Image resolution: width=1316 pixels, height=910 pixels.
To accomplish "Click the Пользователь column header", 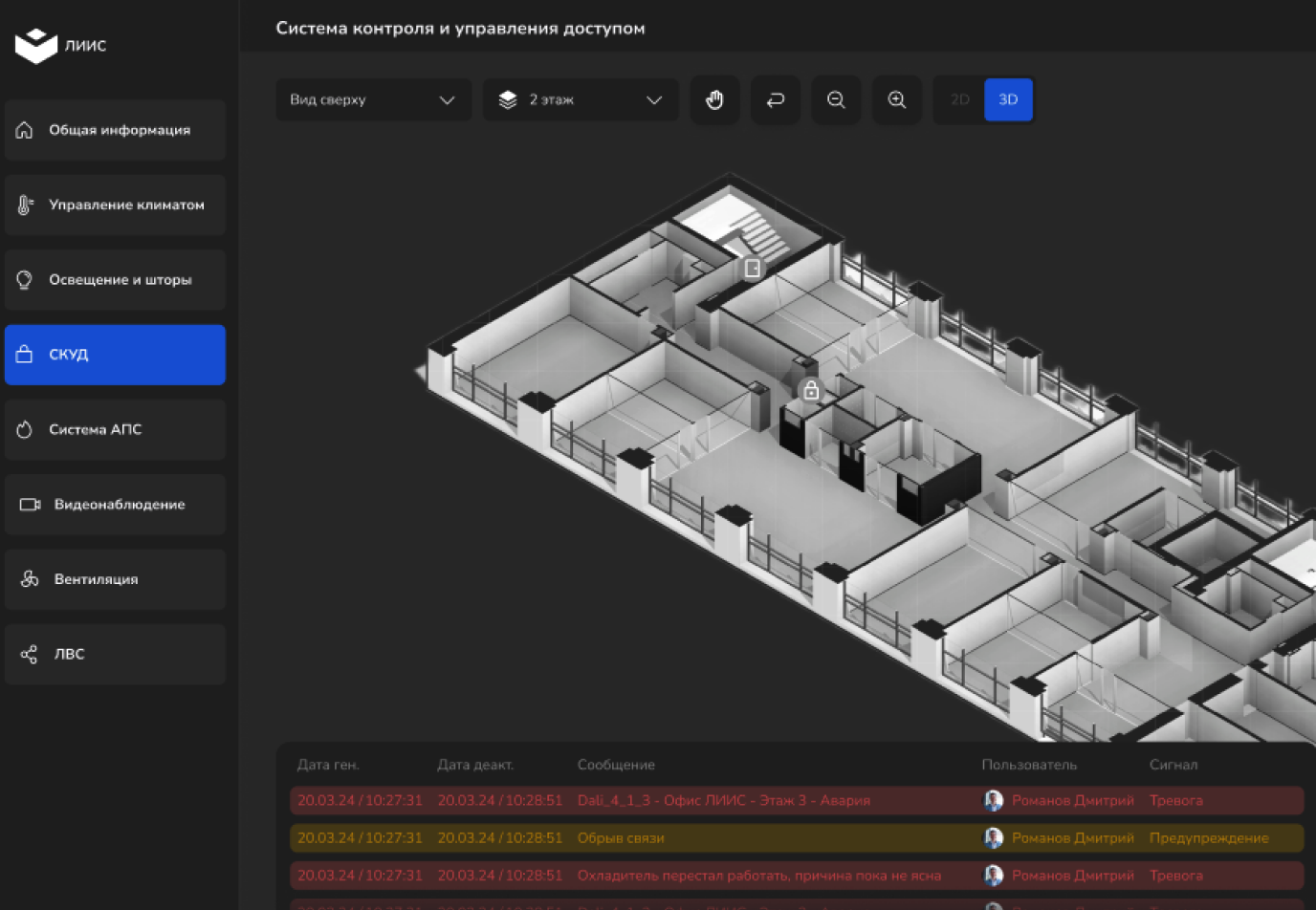I will point(1029,765).
